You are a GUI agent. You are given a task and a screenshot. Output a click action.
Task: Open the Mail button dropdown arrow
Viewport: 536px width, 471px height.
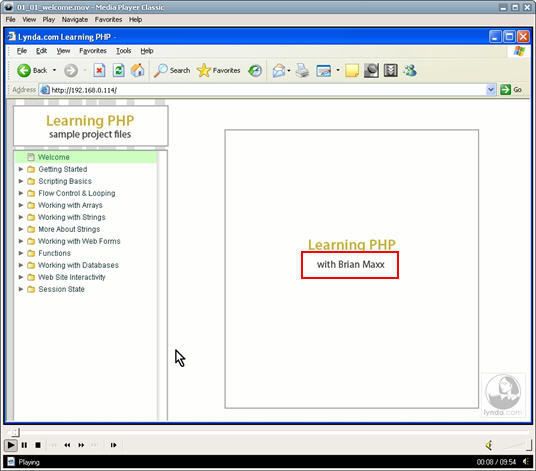(289, 71)
